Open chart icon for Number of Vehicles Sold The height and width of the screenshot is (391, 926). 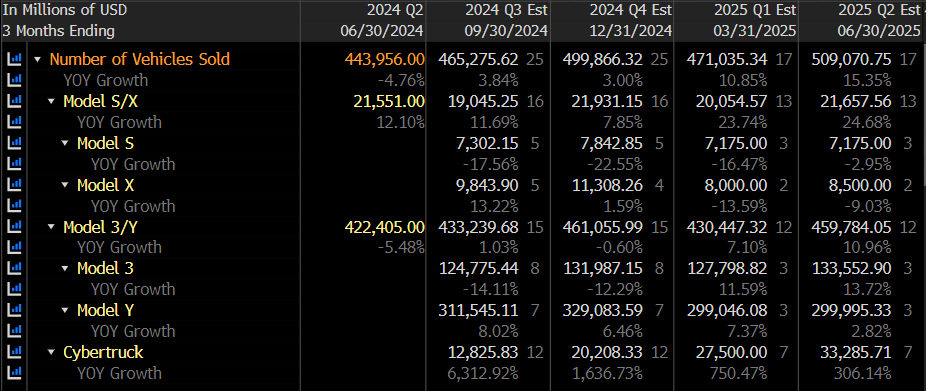(14, 59)
